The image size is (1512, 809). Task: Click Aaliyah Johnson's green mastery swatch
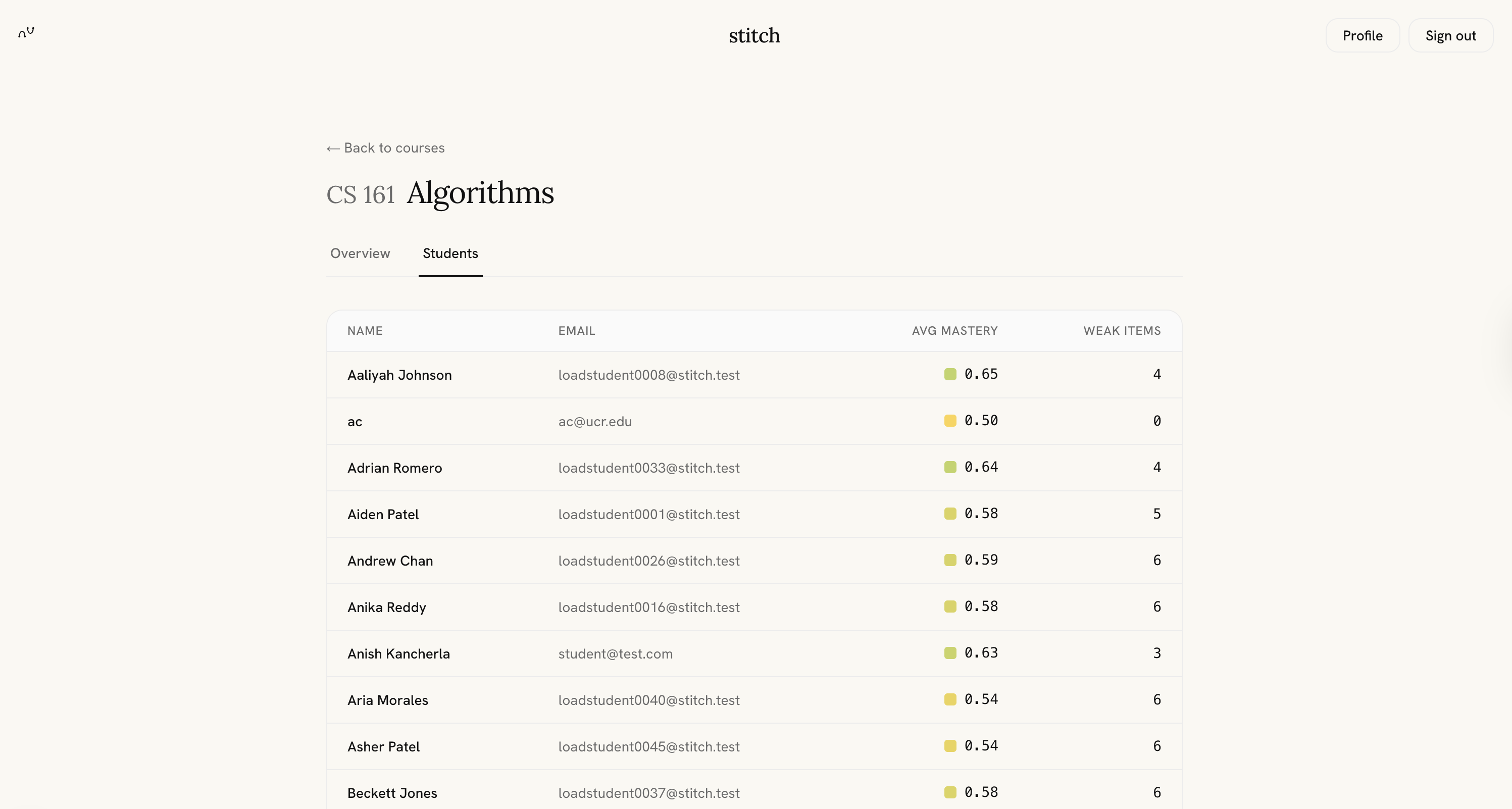click(950, 374)
